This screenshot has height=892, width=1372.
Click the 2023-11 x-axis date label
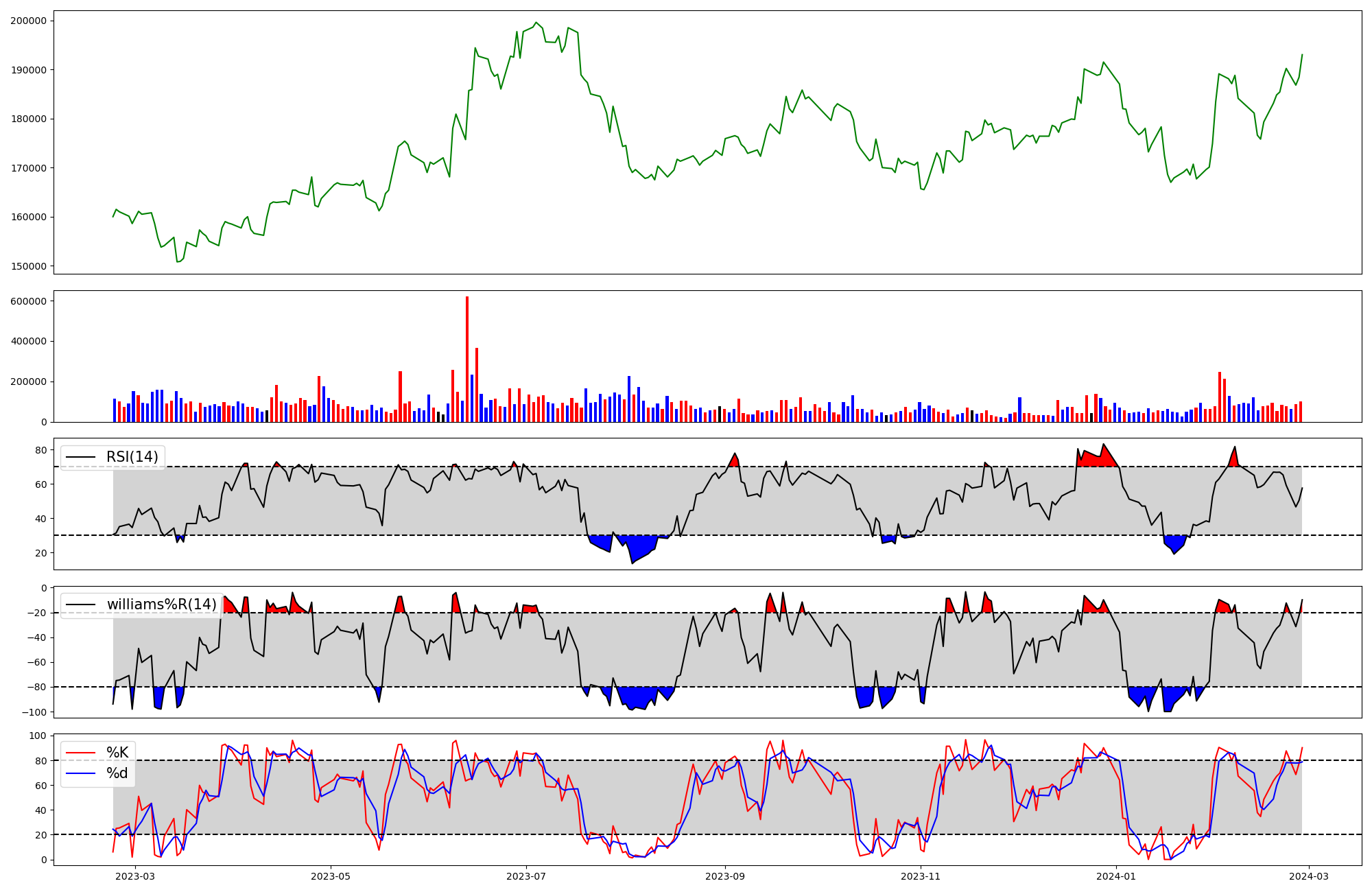pyautogui.click(x=921, y=876)
